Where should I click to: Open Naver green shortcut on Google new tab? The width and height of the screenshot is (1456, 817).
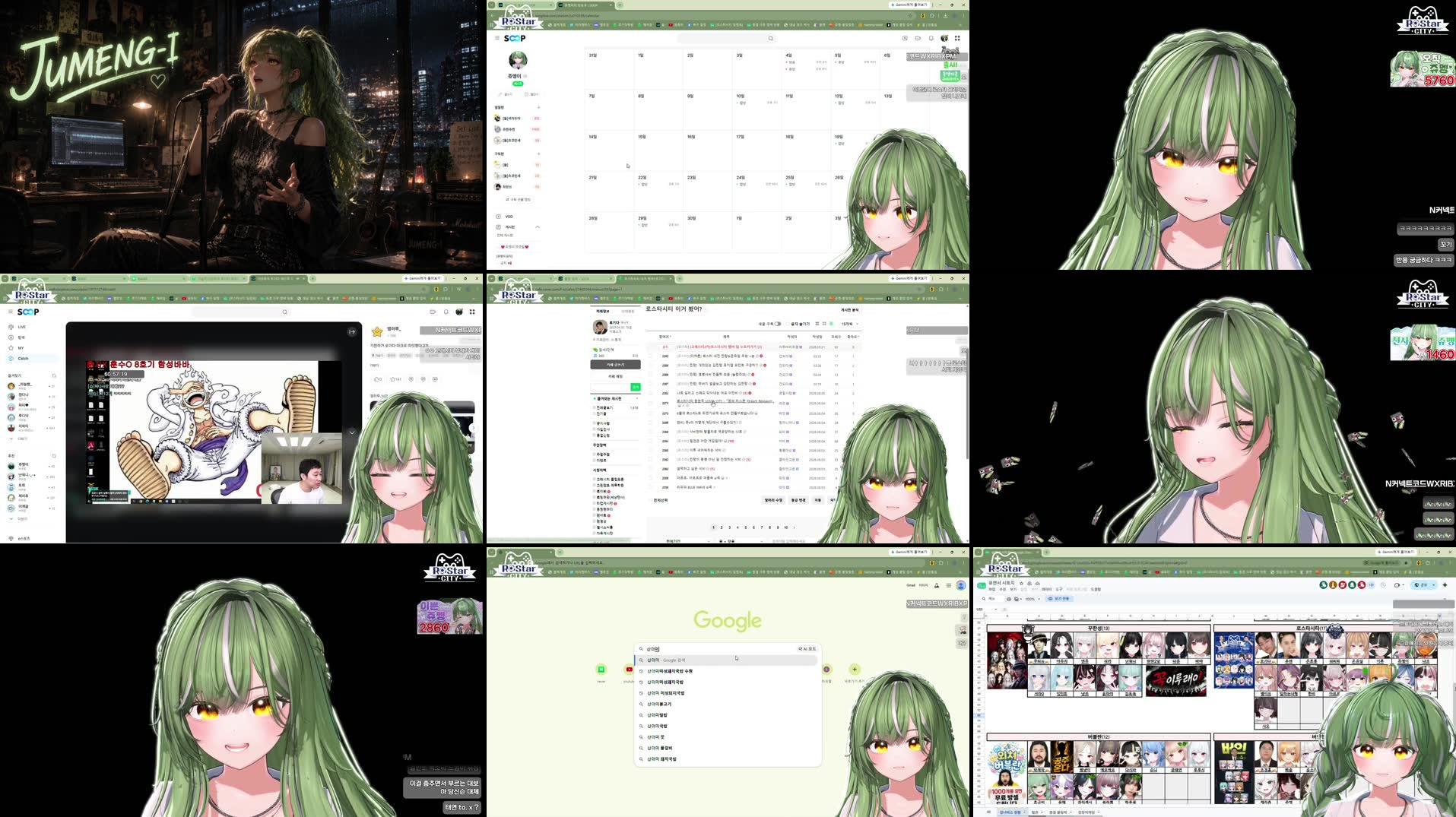point(601,670)
